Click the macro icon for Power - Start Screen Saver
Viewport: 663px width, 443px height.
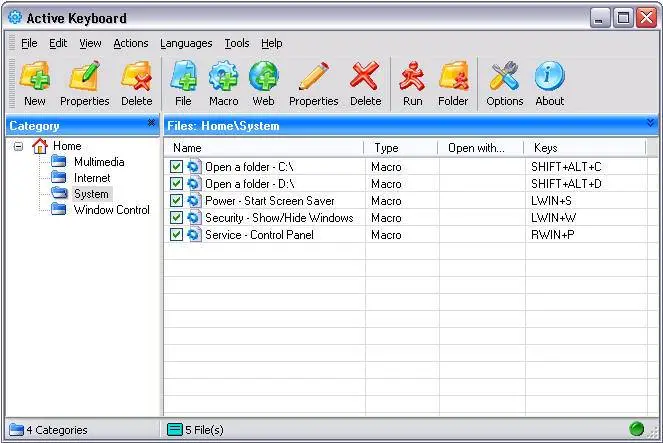tap(193, 201)
